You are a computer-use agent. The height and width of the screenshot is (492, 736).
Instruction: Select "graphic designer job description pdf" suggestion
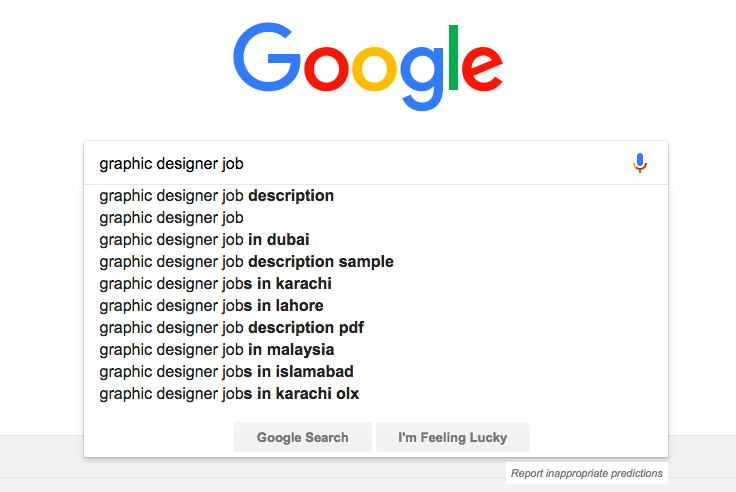[x=234, y=328]
